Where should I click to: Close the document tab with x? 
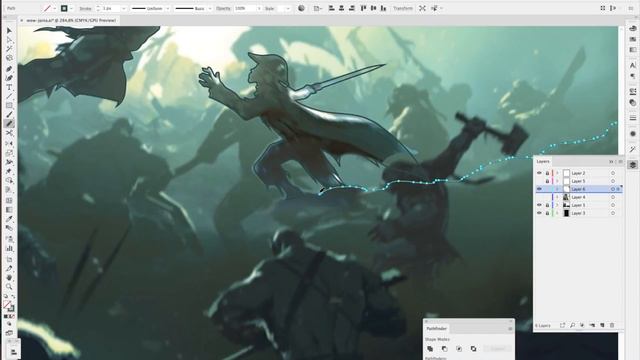click(22, 20)
